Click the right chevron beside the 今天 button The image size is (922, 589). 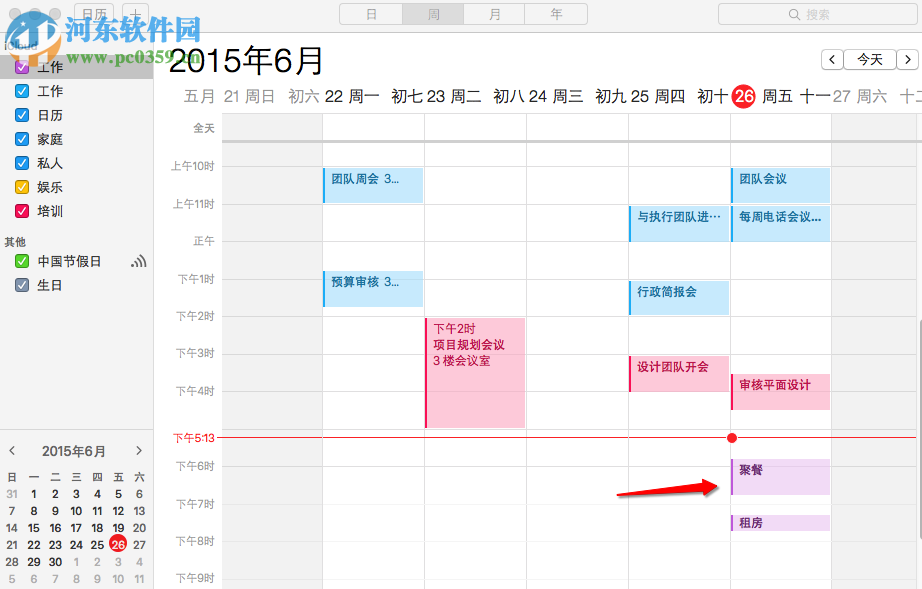click(x=908, y=59)
